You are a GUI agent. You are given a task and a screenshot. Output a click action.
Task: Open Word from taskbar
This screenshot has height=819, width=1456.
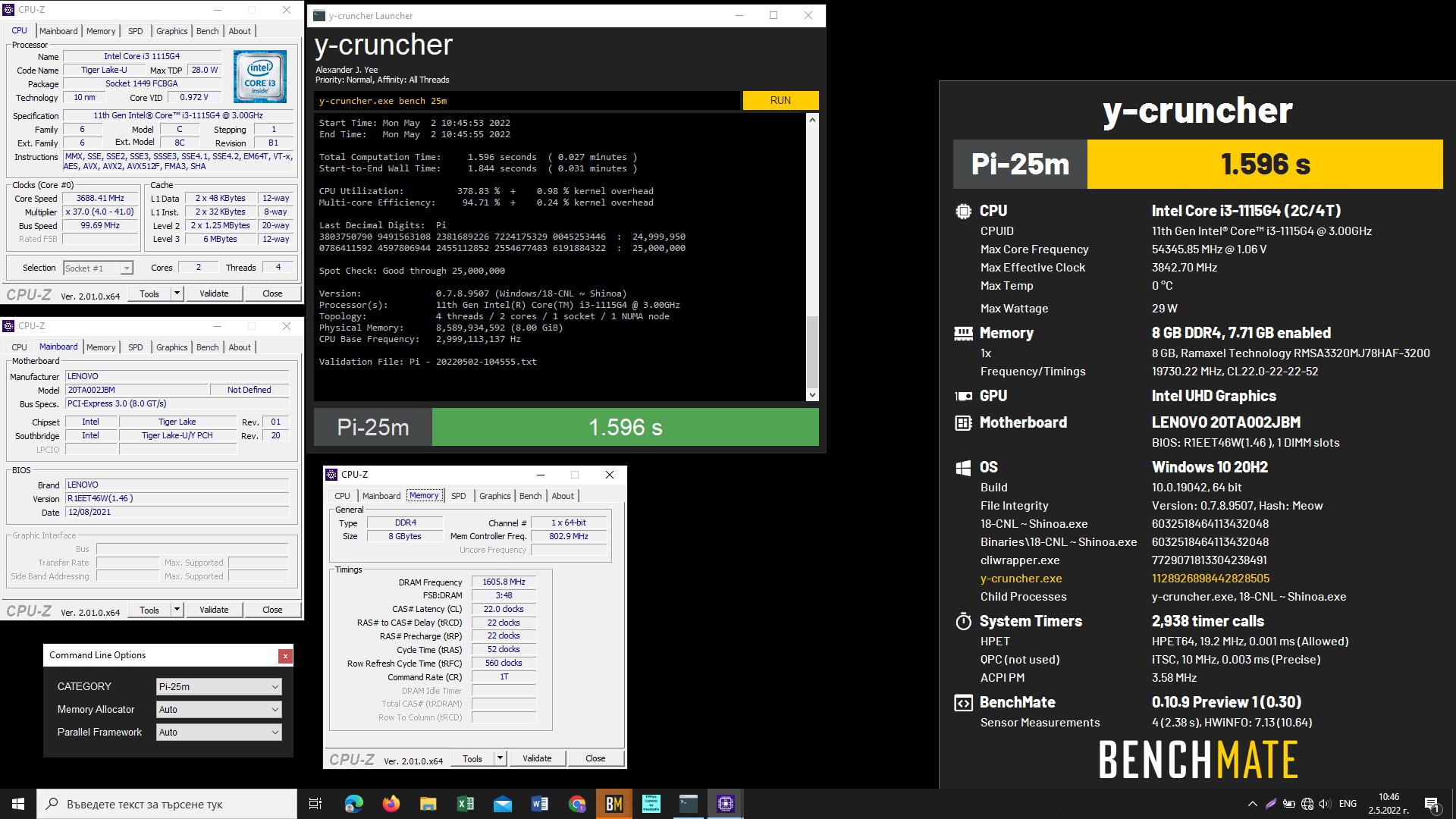pos(540,804)
